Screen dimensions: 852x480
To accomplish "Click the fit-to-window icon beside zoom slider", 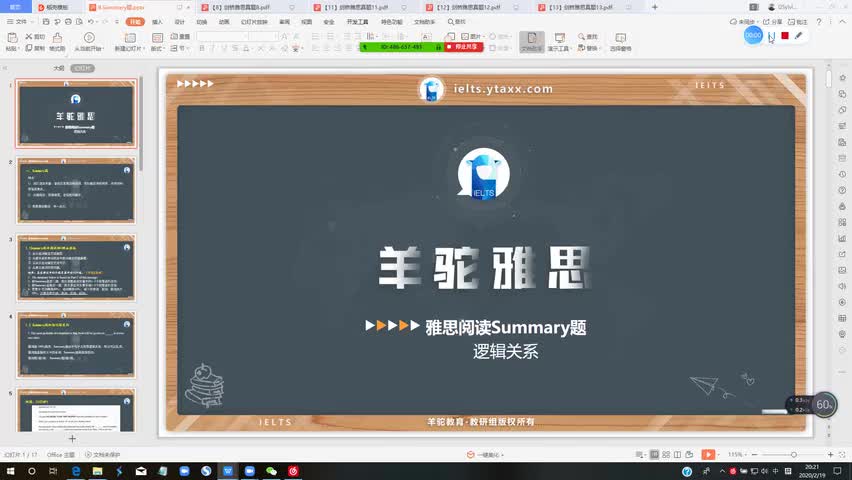I will 842,454.
